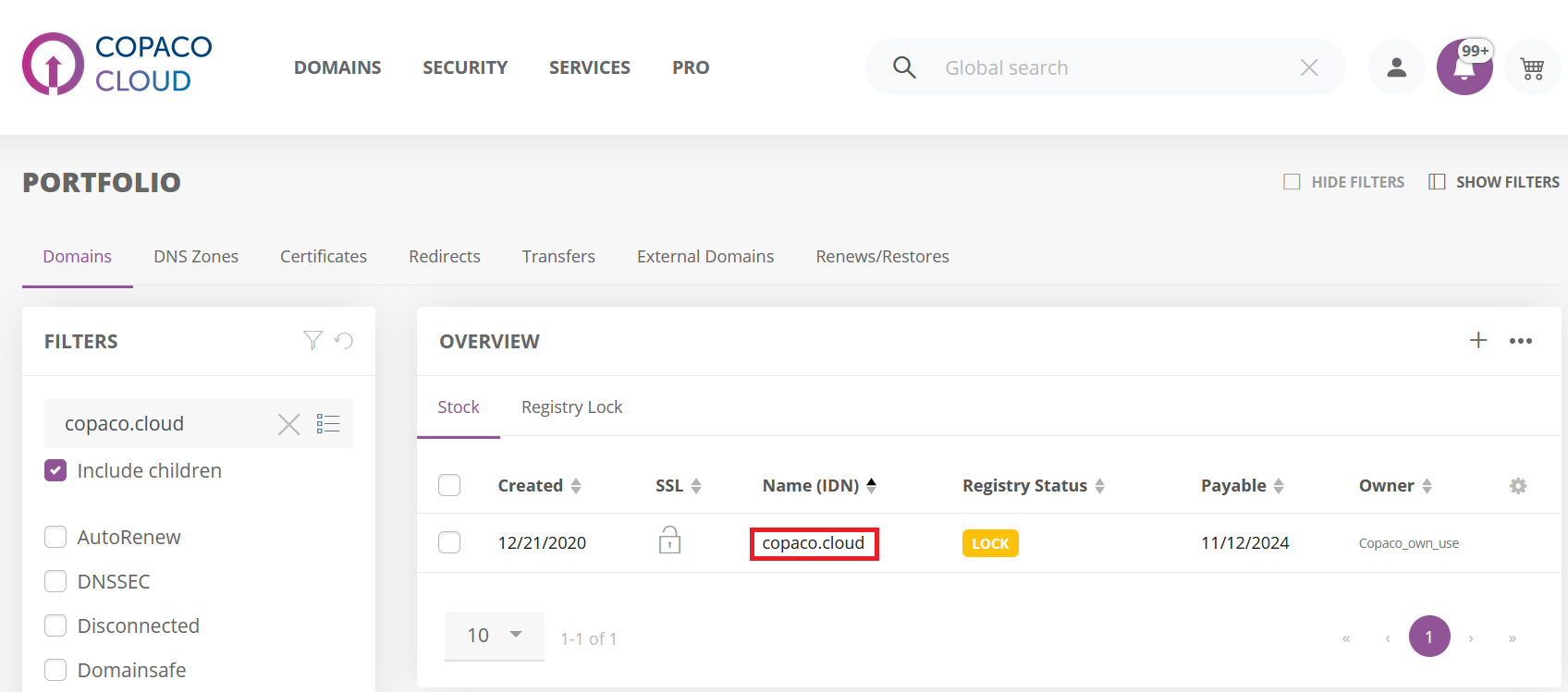Sort by Payable column arrows
This screenshot has height=692, width=1568.
click(x=1279, y=486)
